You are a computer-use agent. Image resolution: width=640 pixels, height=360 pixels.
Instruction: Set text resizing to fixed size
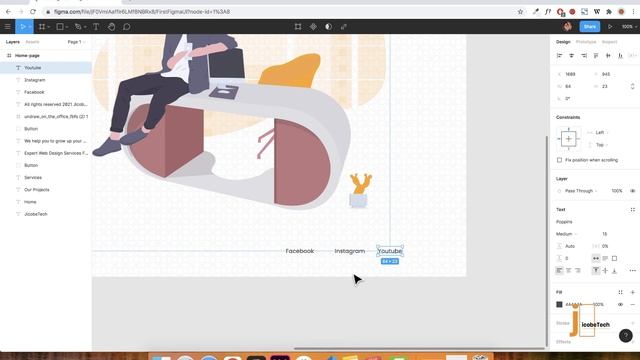pyautogui.click(x=614, y=258)
